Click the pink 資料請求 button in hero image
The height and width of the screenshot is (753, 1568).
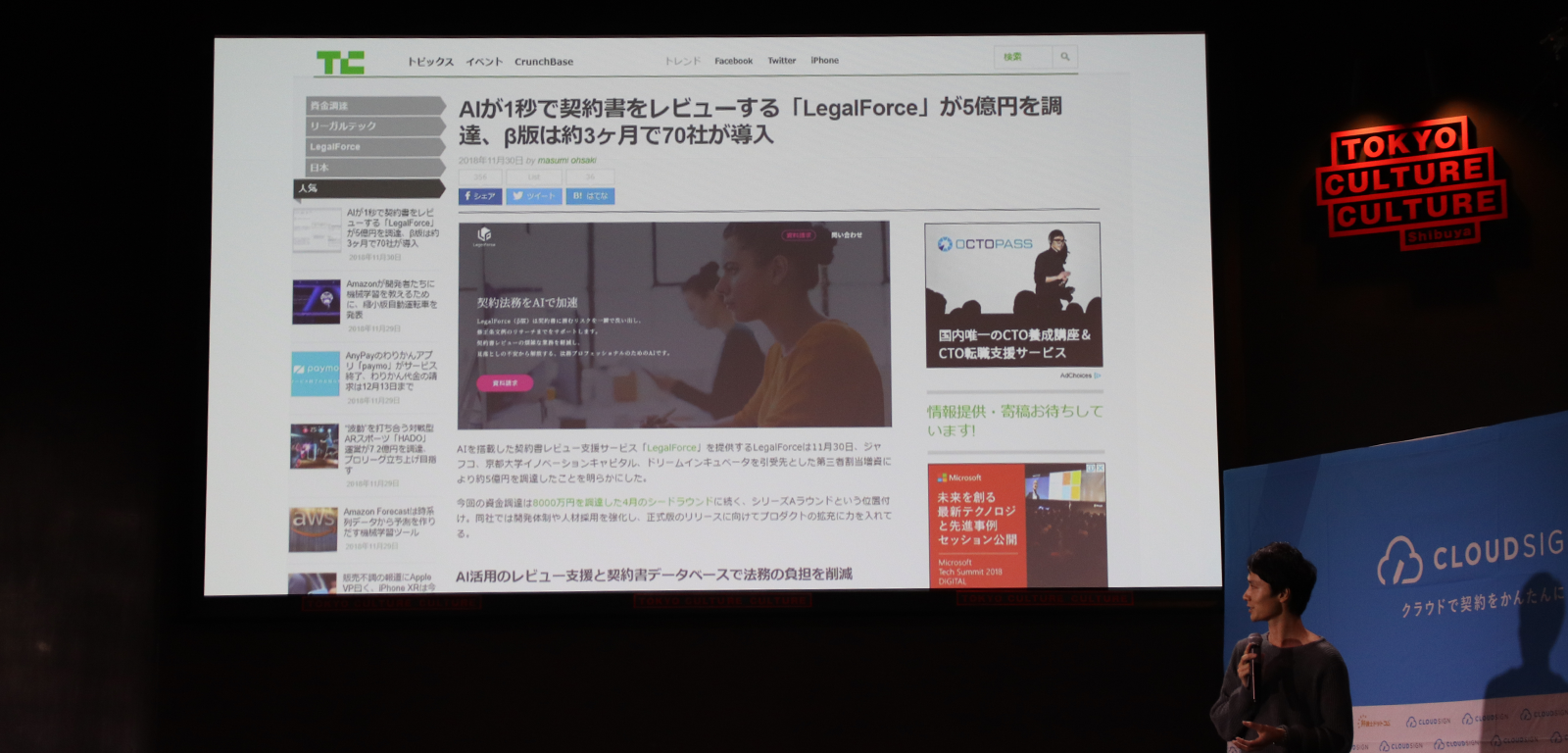point(505,383)
